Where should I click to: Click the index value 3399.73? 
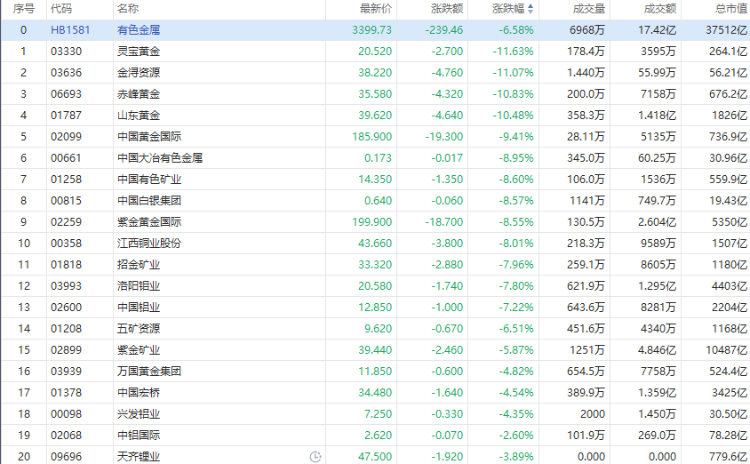[x=372, y=30]
